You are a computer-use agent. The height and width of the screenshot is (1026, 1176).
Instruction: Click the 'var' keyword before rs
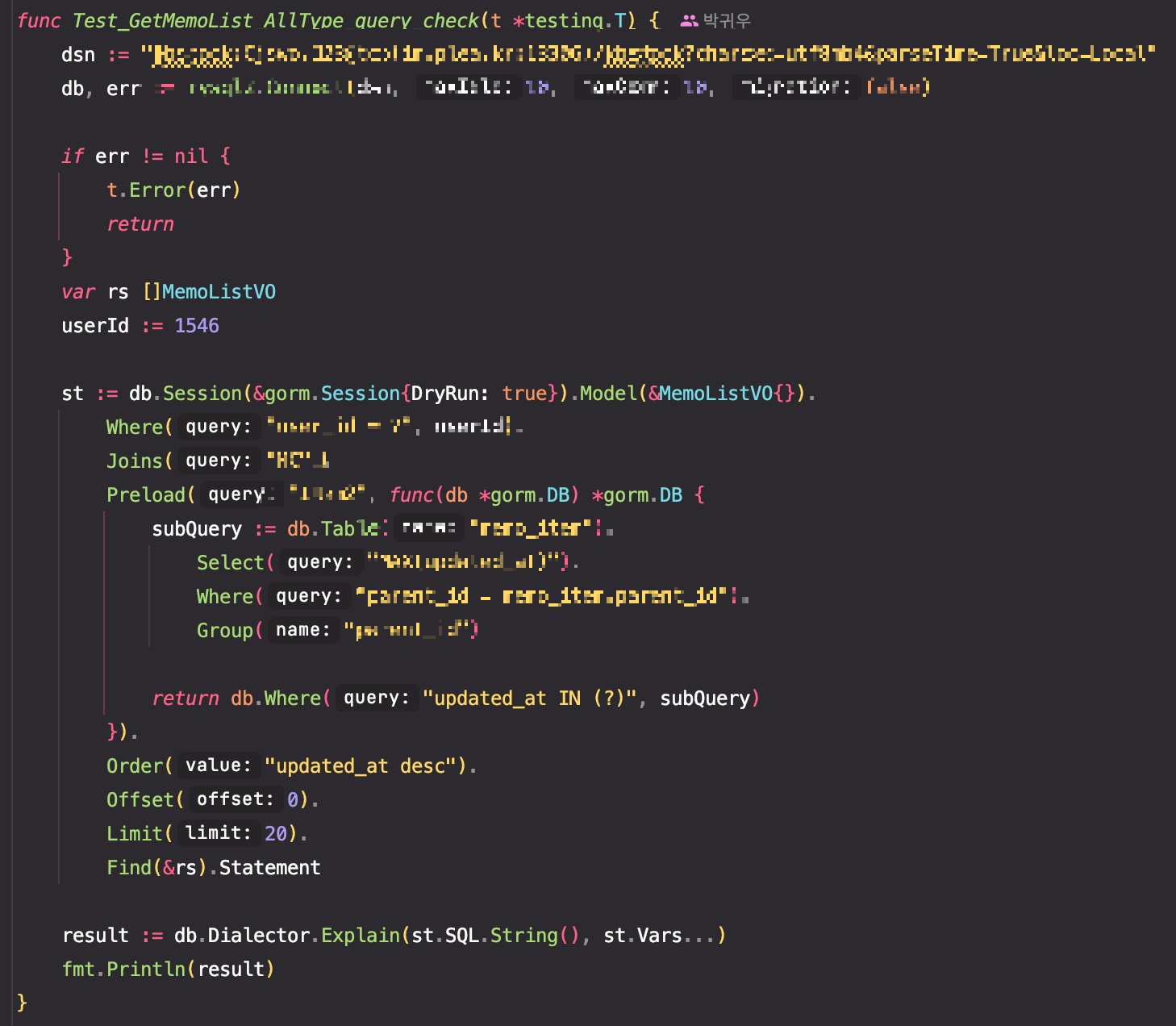[x=78, y=292]
